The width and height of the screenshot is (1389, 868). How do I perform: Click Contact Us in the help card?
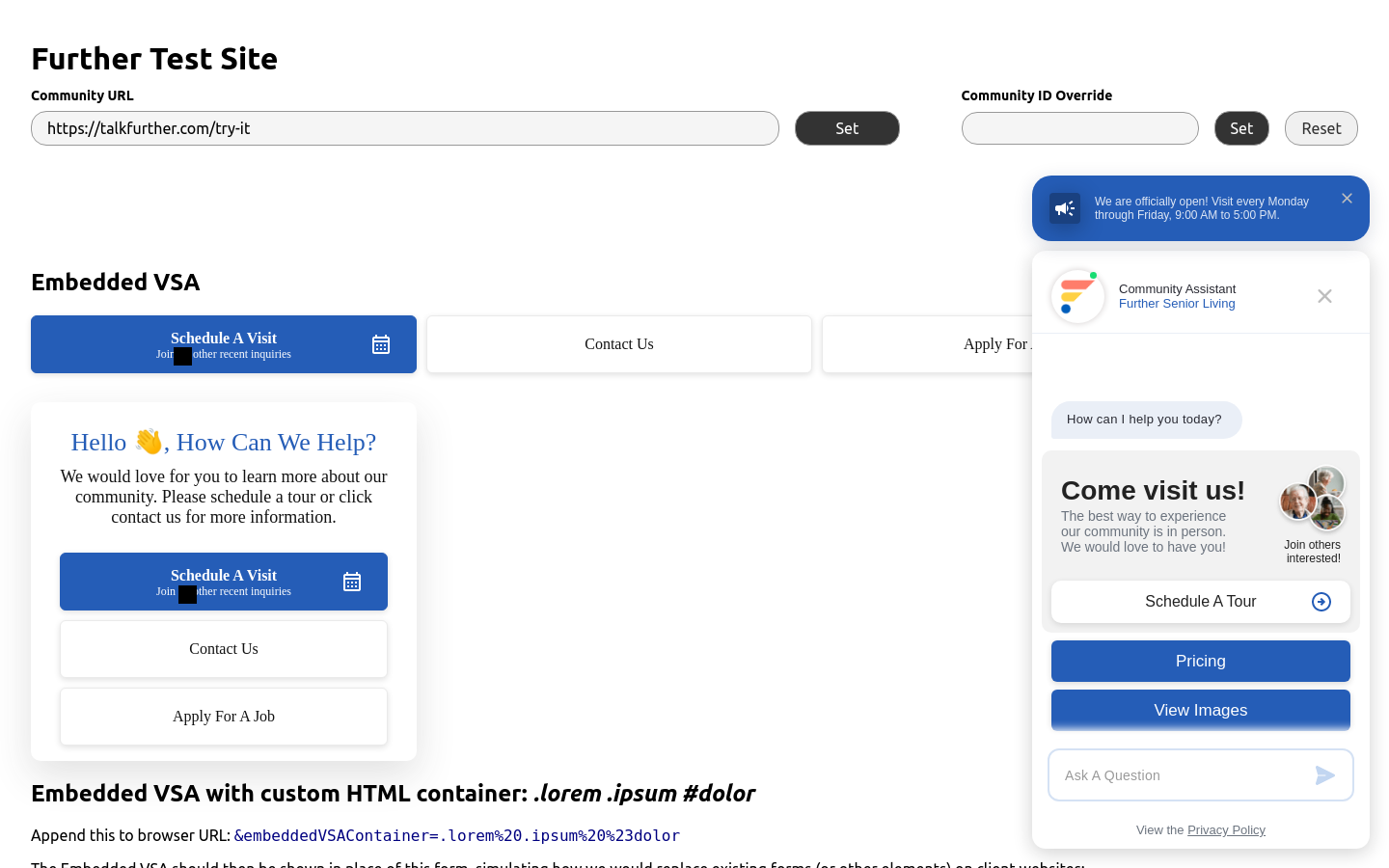click(x=224, y=649)
